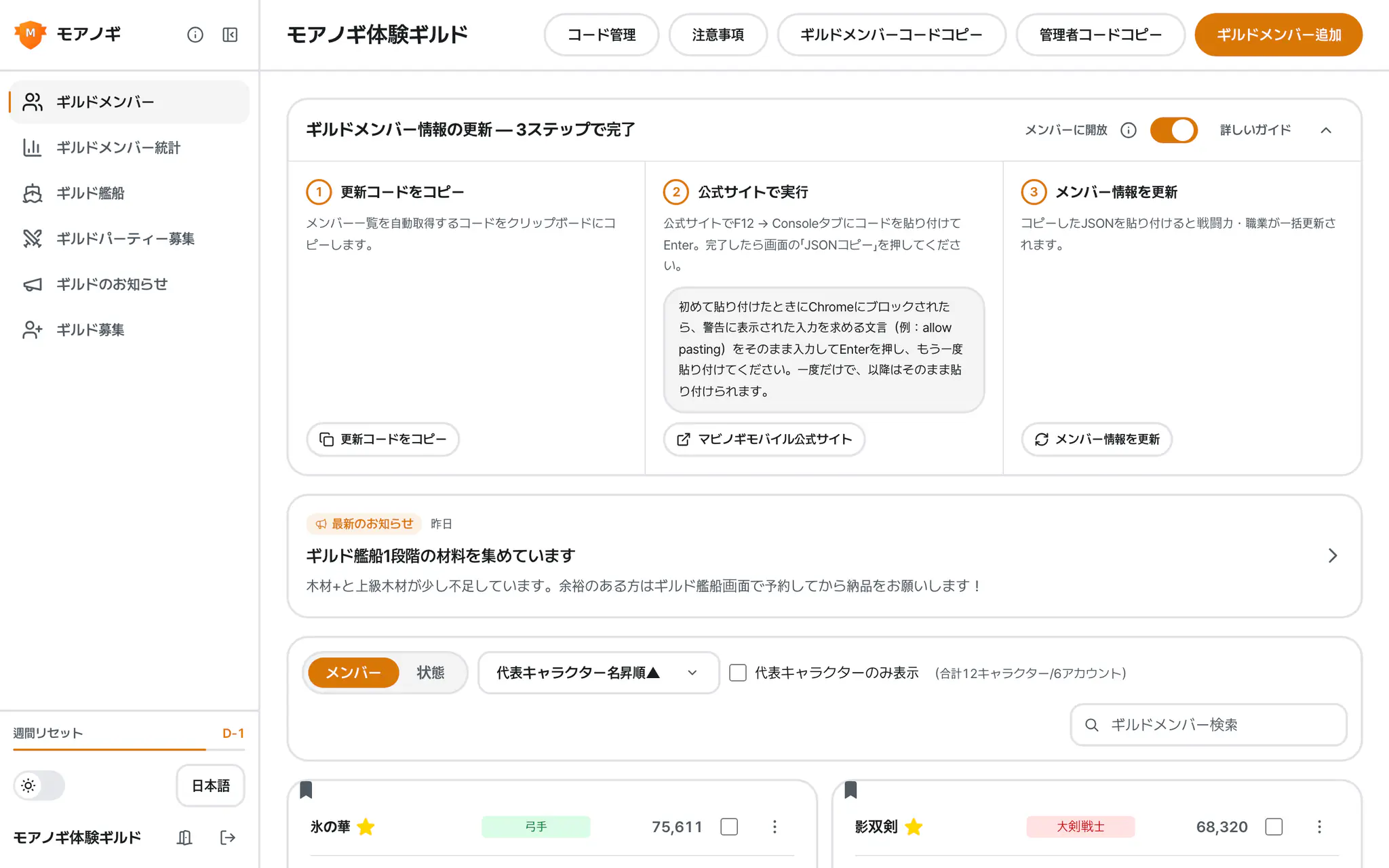Open info tooltip next to メンバーに開放
This screenshot has height=868, width=1389.
(x=1128, y=130)
